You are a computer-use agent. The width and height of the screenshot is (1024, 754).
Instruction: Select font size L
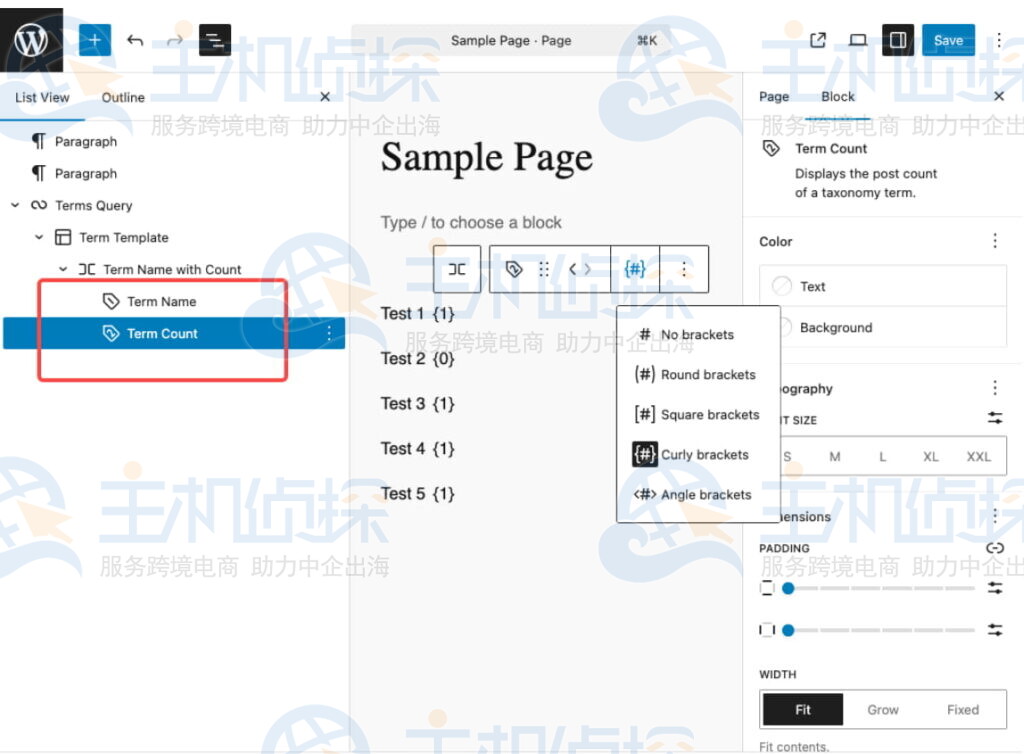tap(882, 456)
